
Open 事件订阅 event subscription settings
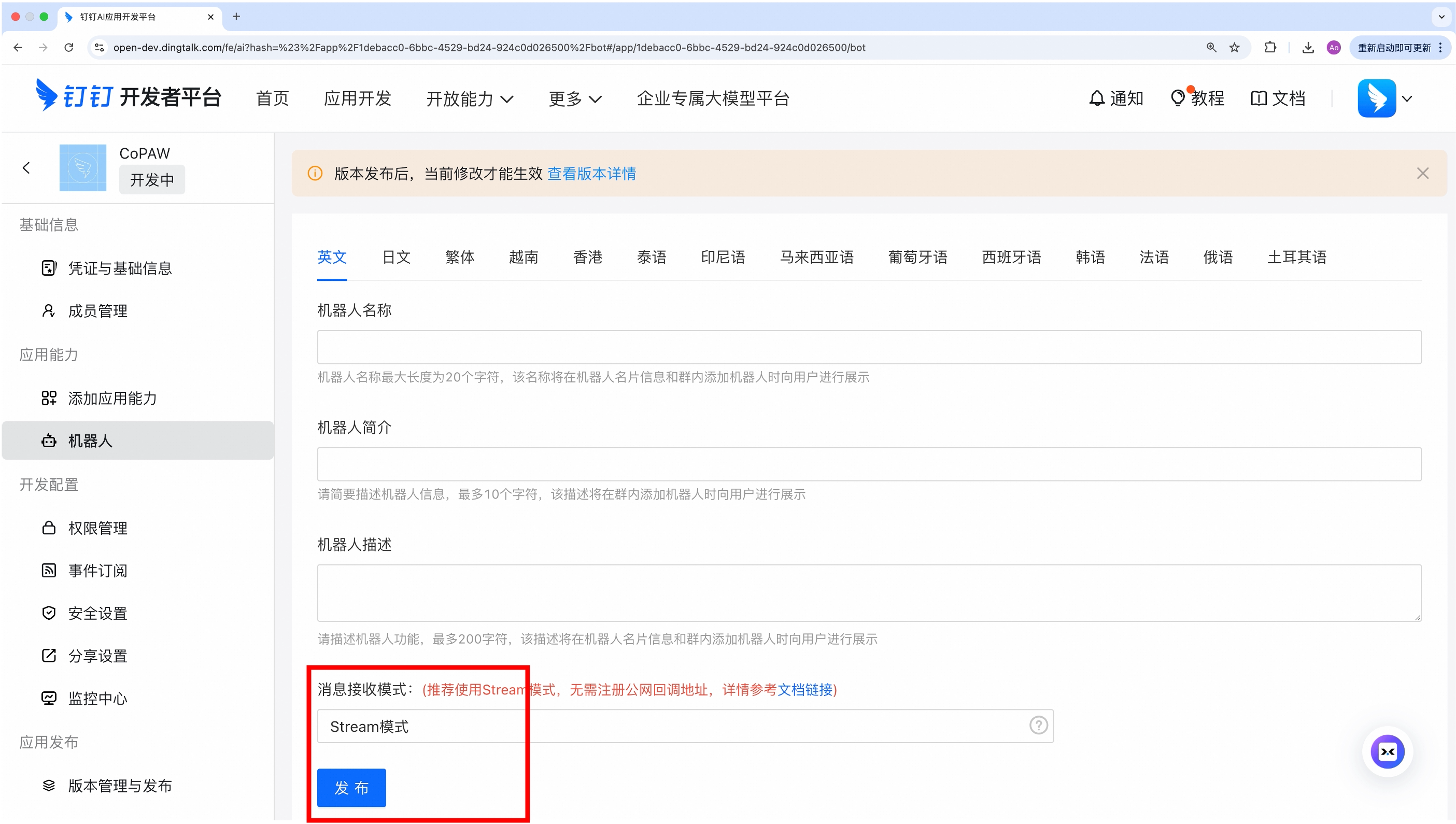point(97,571)
